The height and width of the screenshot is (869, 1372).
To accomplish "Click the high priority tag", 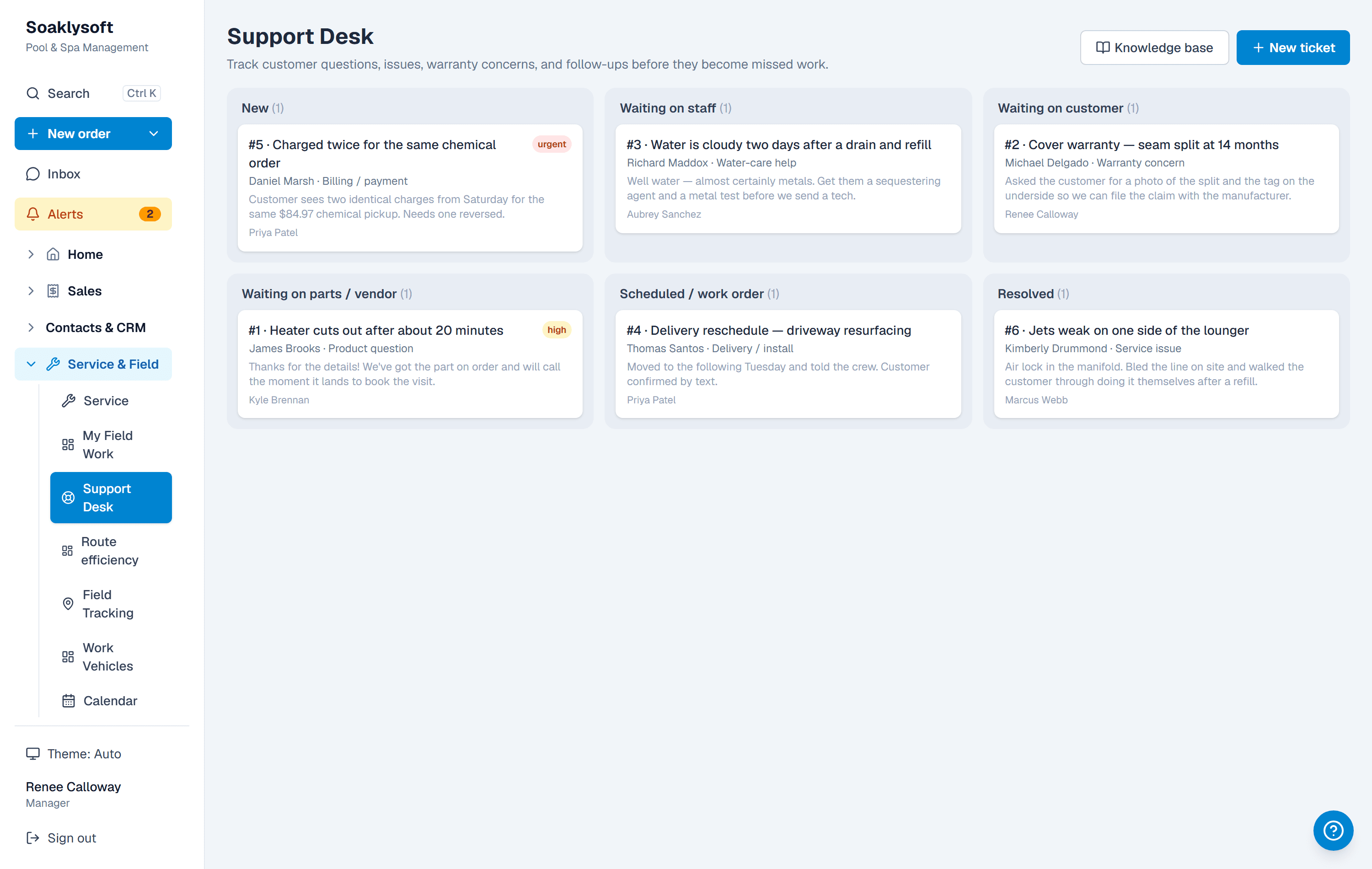I will pyautogui.click(x=556, y=330).
